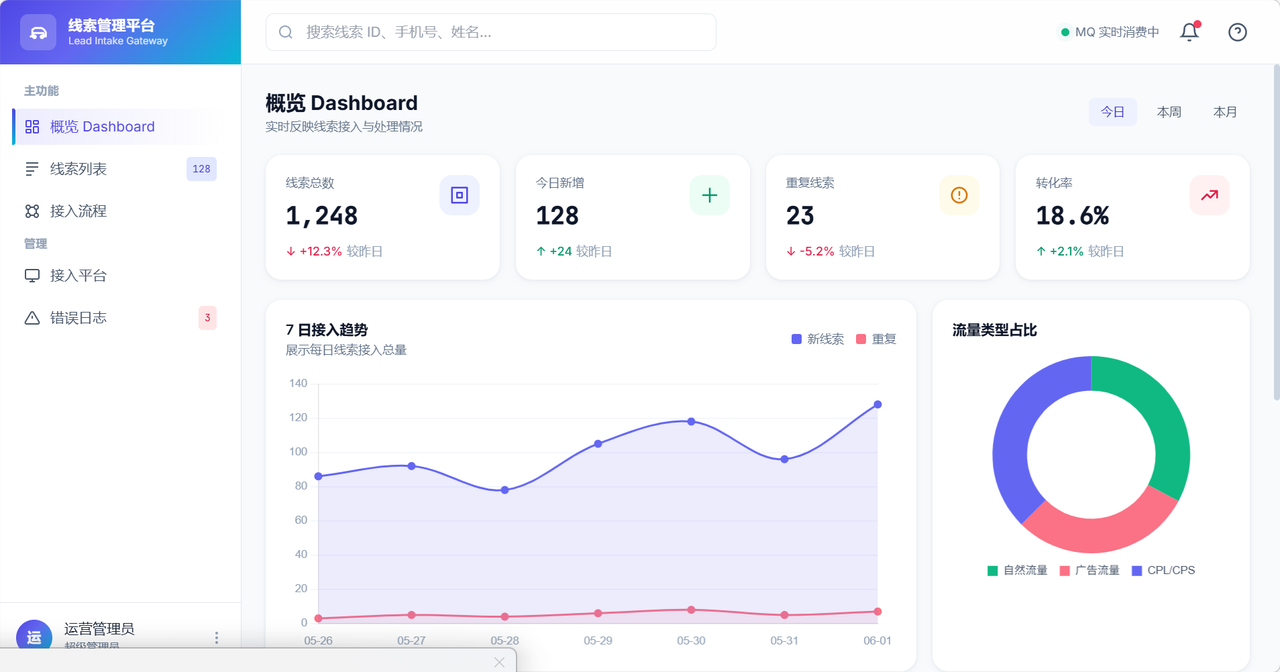Click the 线索列表 list icon
The width and height of the screenshot is (1280, 672).
coord(32,169)
